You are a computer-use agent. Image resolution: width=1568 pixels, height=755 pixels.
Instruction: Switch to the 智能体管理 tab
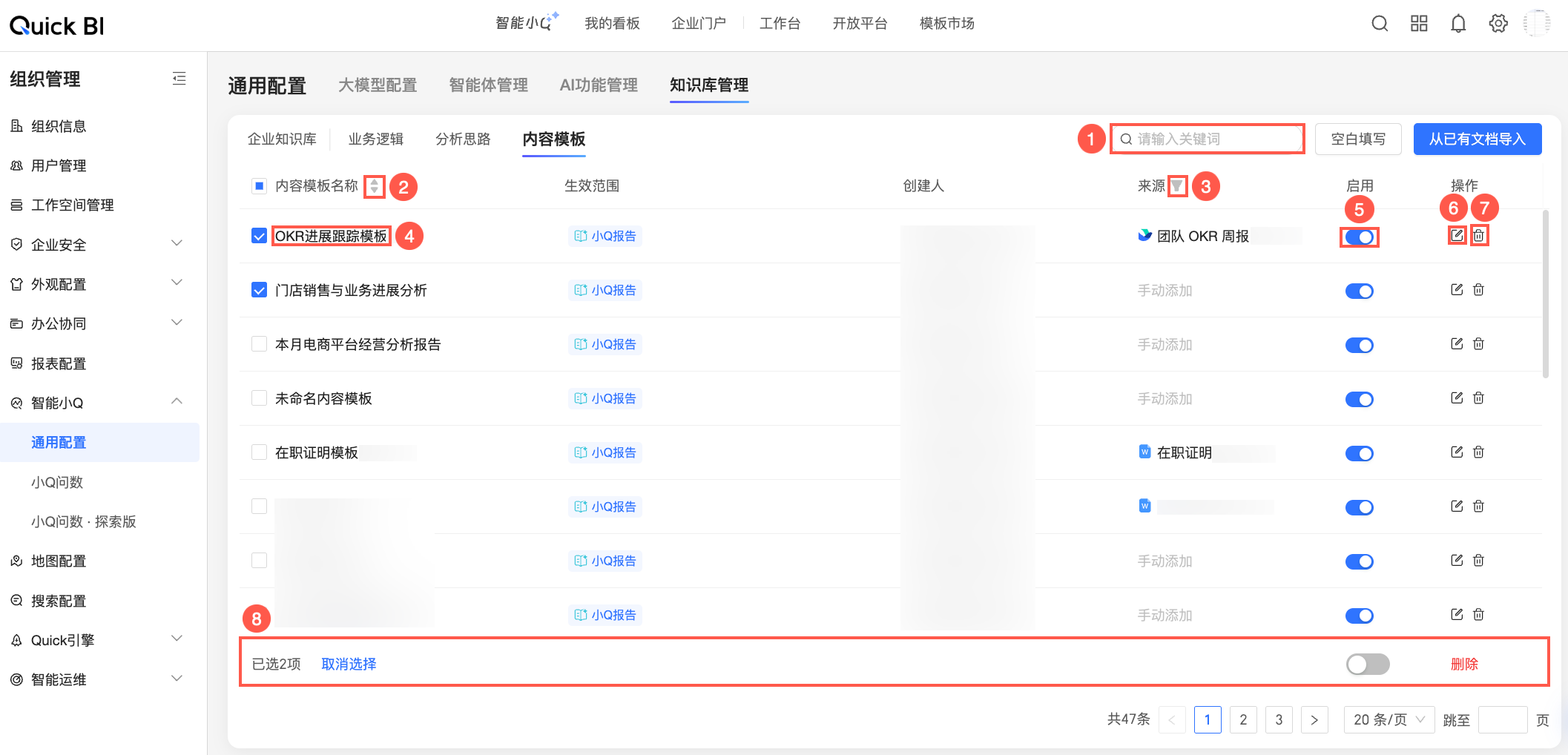(488, 85)
